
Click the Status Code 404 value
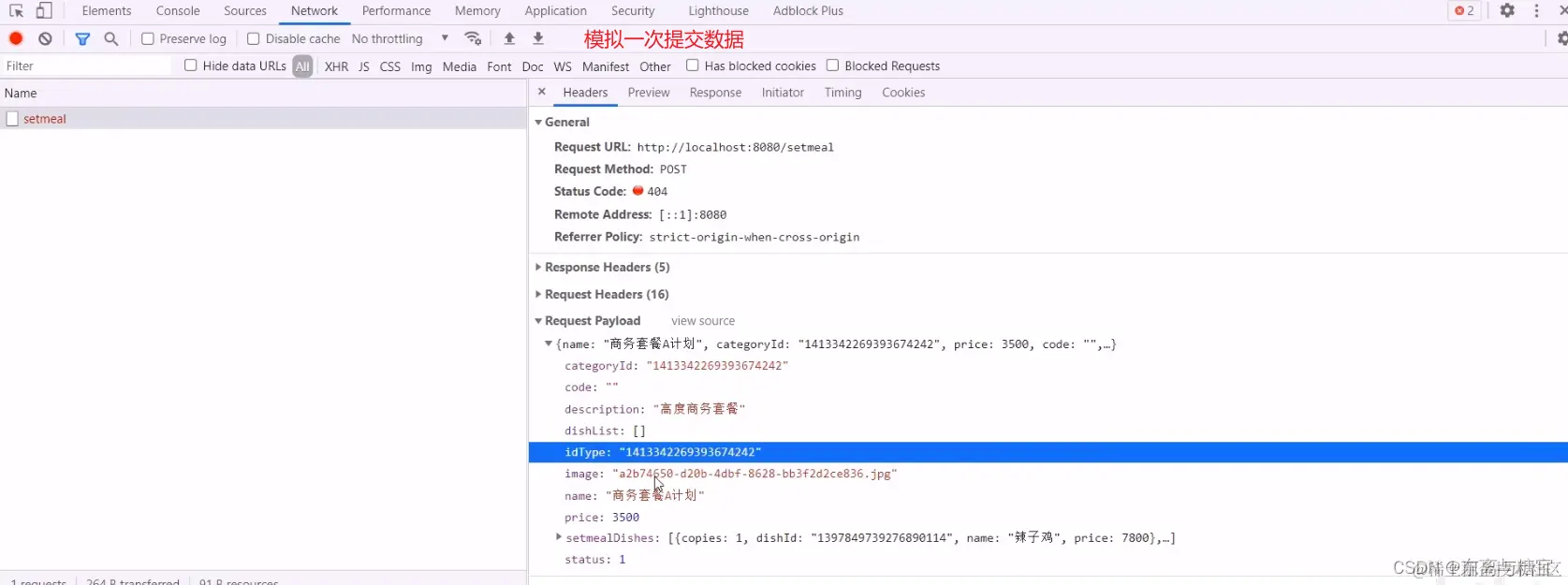click(x=657, y=191)
